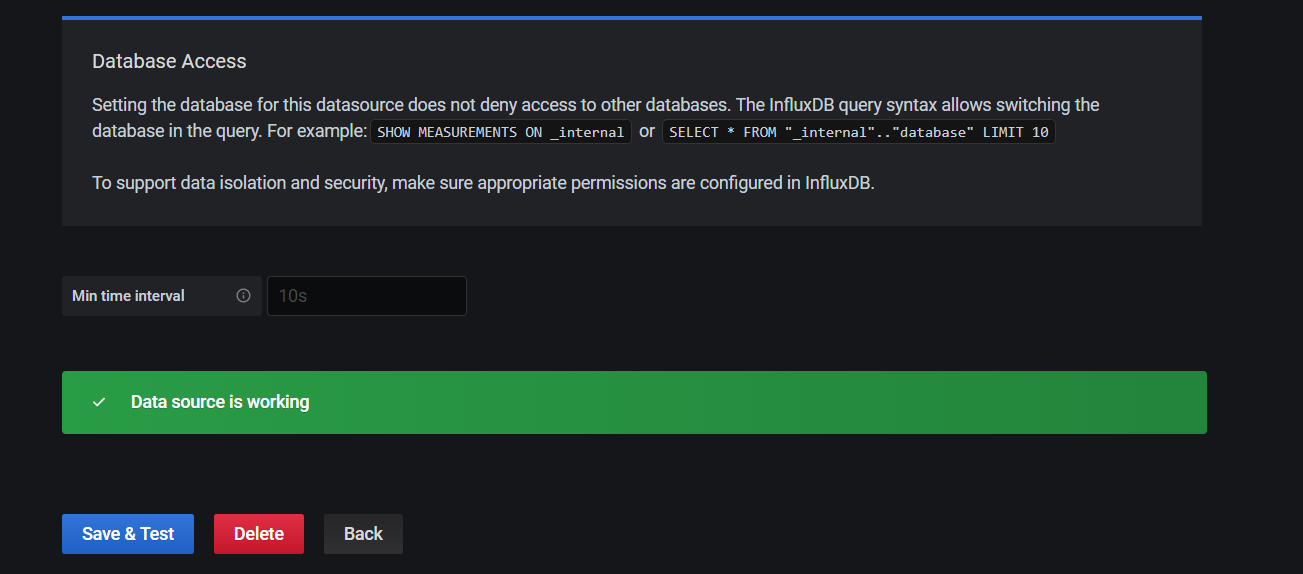Click the '_internal' text in first code snippet

pyautogui.click(x=586, y=132)
